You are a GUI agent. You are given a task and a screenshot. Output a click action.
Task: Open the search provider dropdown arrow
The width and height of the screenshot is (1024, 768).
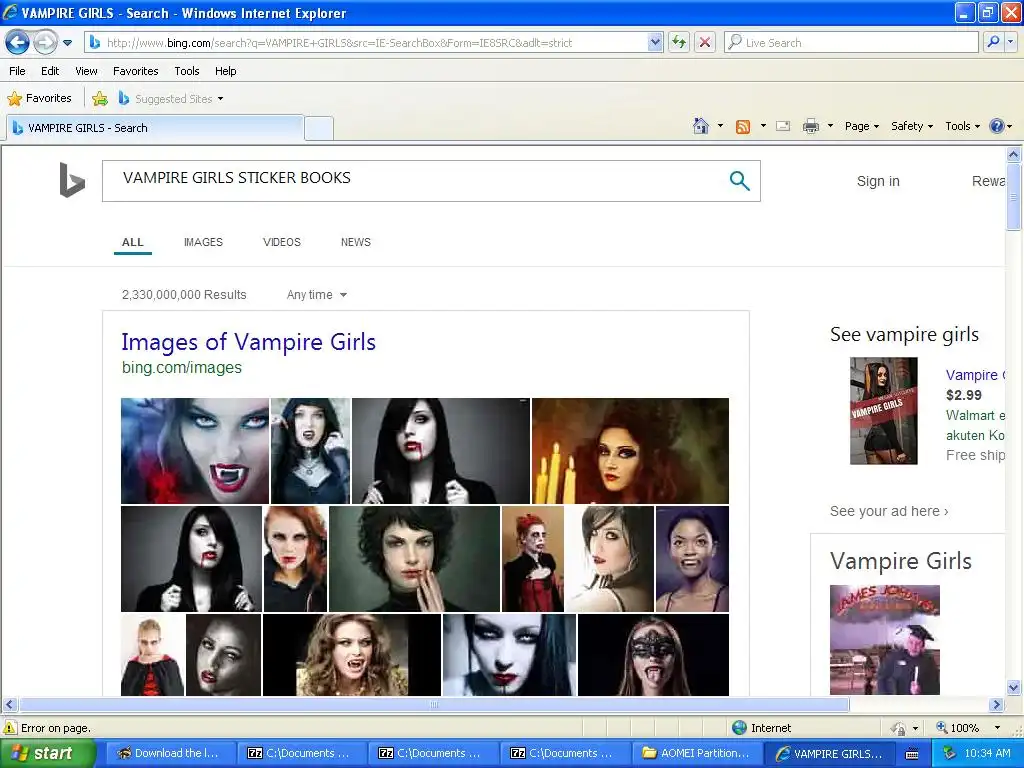click(1010, 42)
